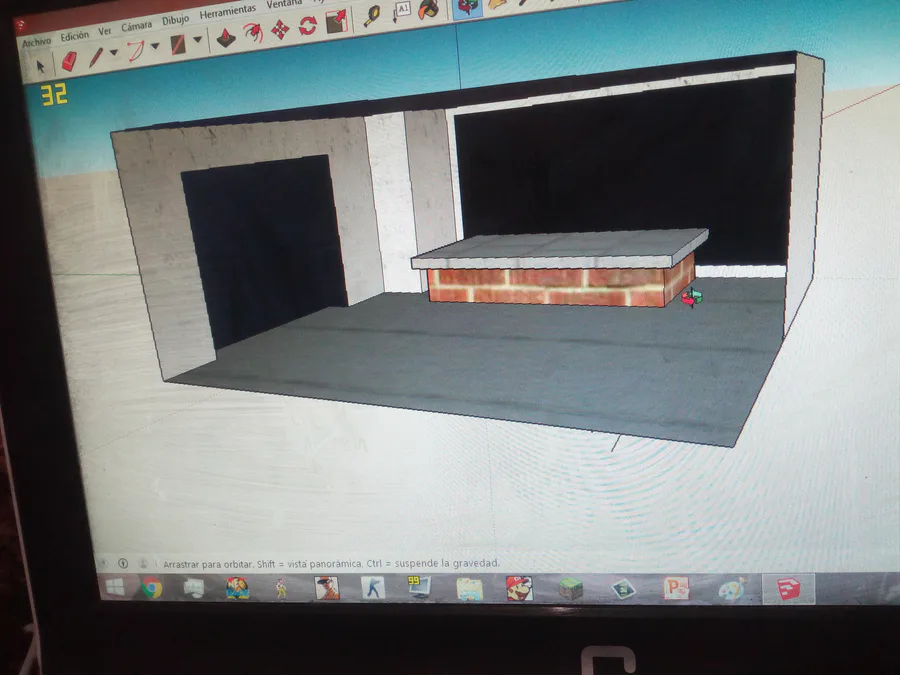Screen dimensions: 900x675
Task: Click the Windows Start button
Action: point(115,587)
